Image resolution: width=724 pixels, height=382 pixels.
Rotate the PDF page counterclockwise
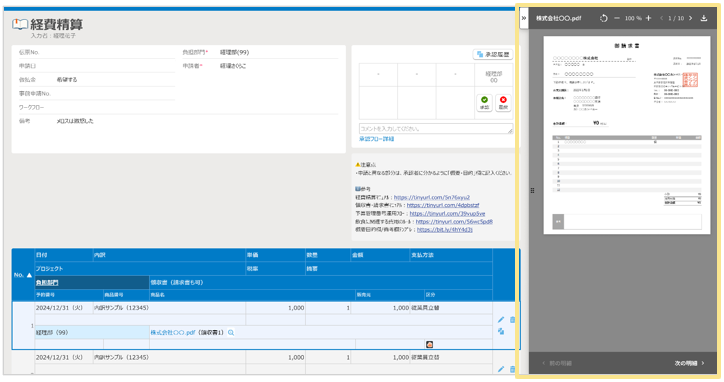[604, 18]
